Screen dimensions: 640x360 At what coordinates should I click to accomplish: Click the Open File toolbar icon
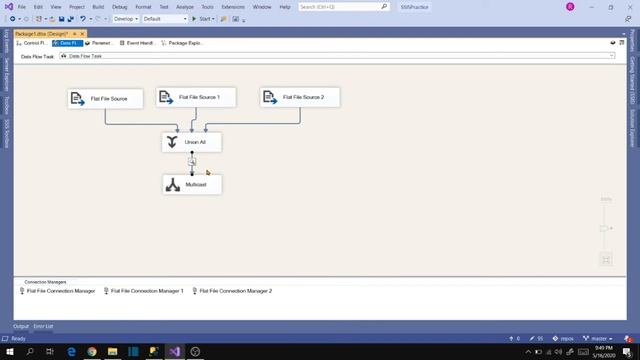pos(52,19)
